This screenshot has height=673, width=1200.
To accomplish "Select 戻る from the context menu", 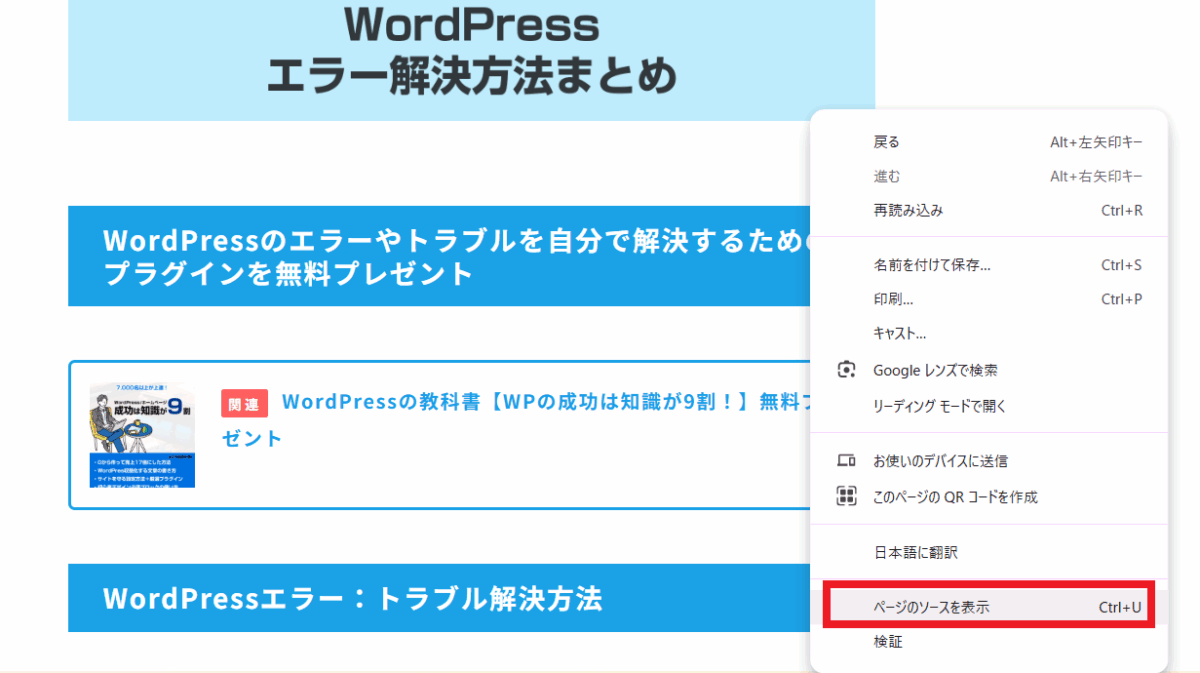I will click(887, 142).
